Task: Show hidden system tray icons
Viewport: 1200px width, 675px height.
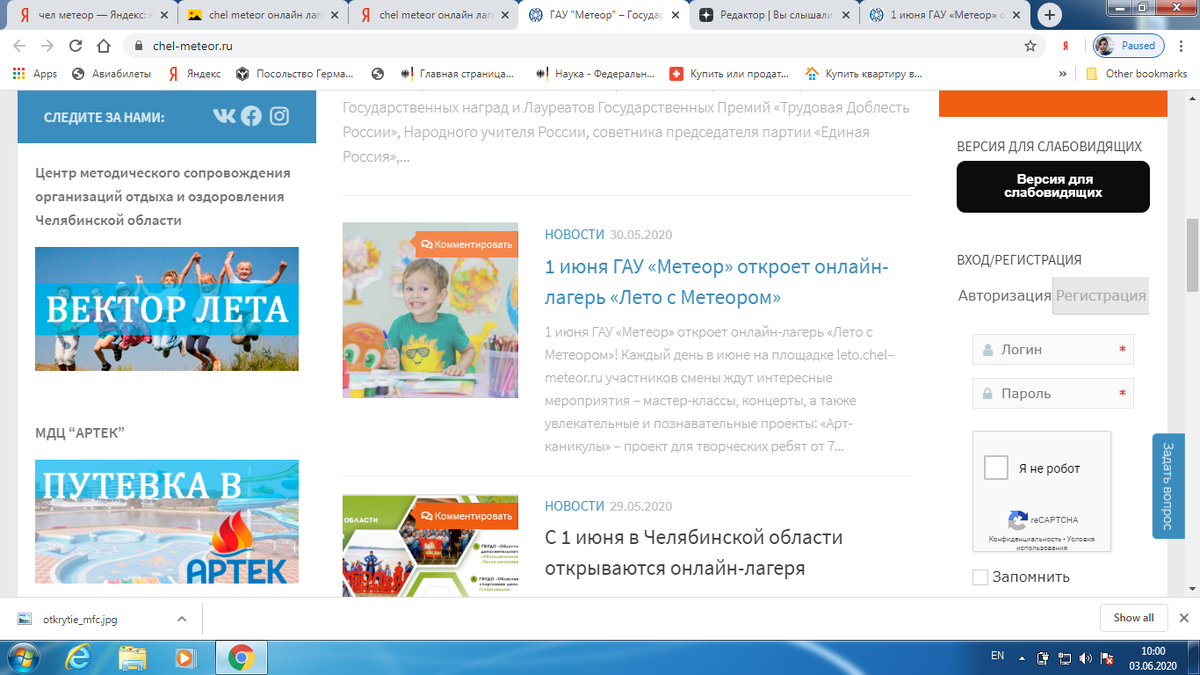Action: pos(1021,657)
